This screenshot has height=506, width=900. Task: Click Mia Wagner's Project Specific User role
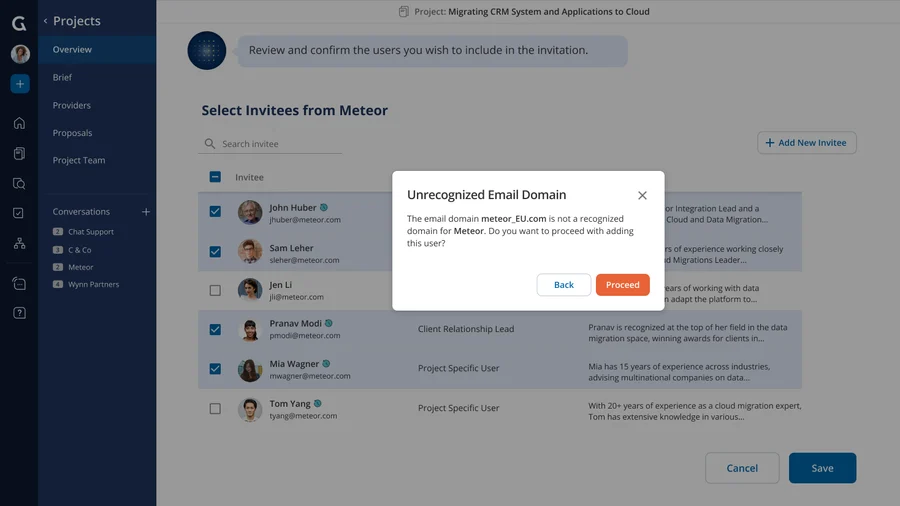(459, 368)
